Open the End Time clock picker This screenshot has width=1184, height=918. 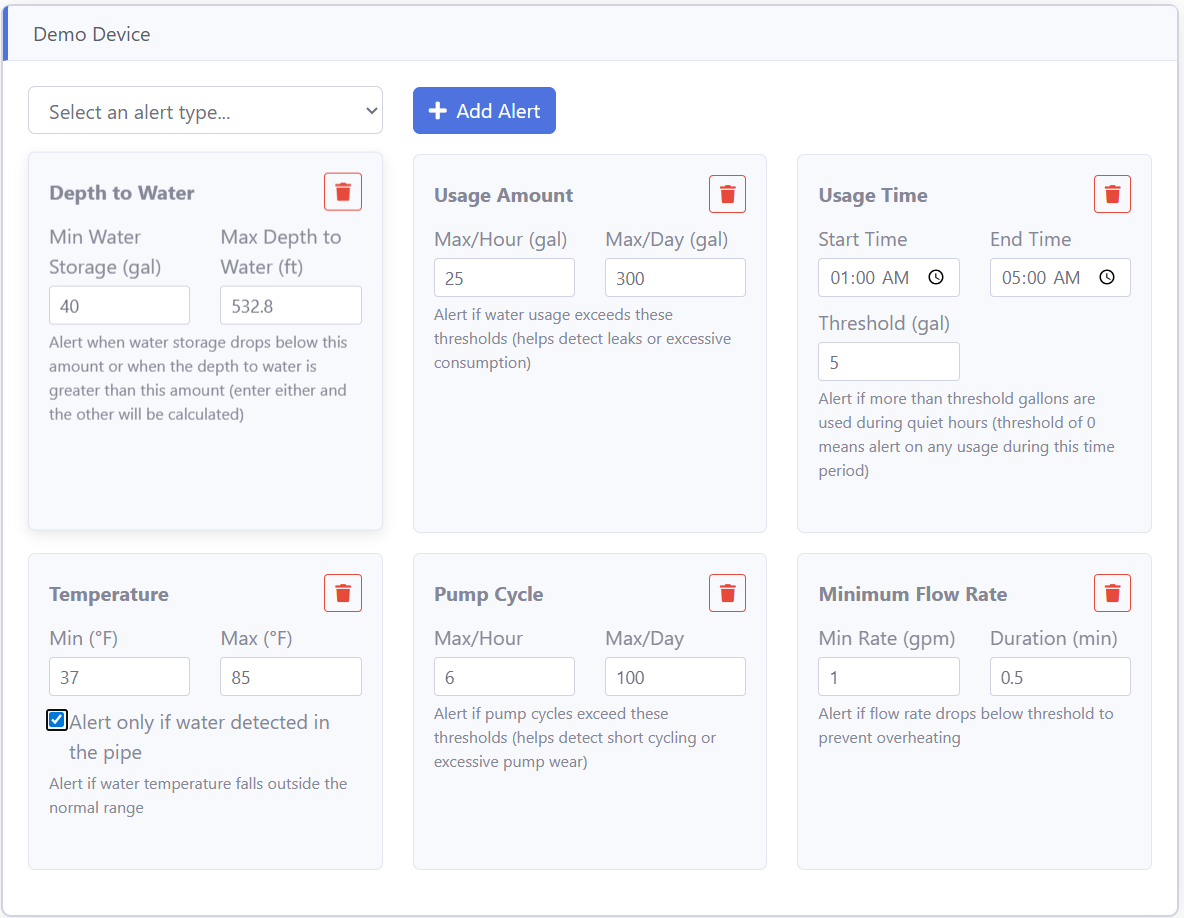(1107, 277)
